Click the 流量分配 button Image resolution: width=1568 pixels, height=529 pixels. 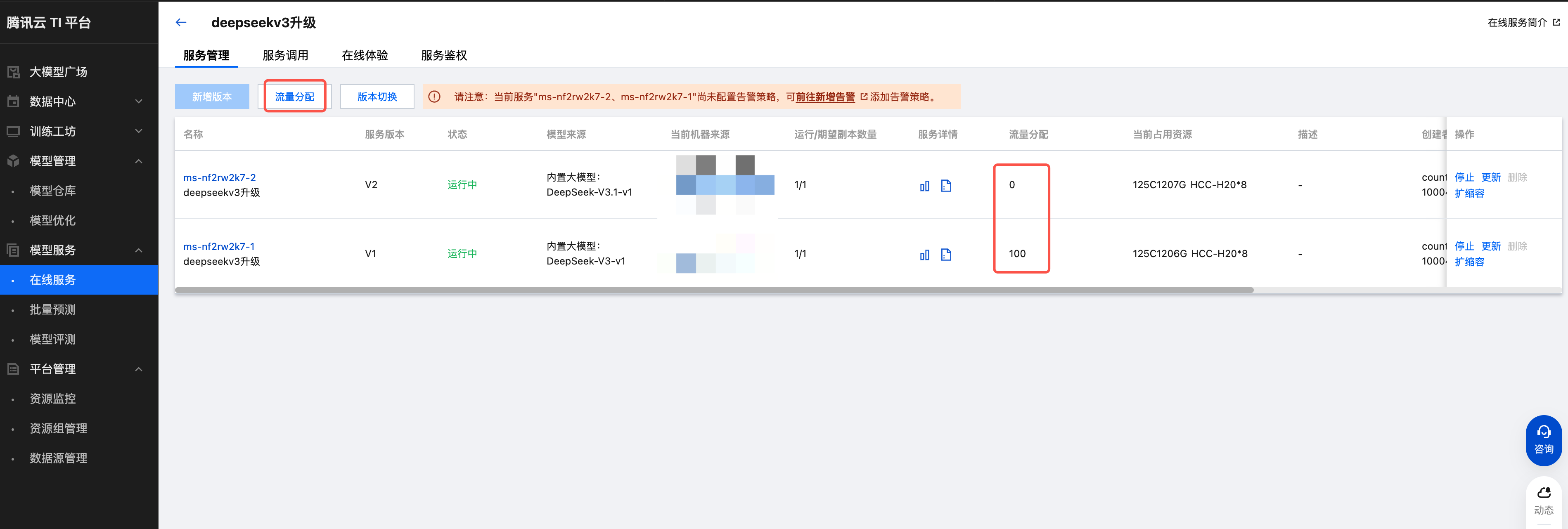click(295, 97)
